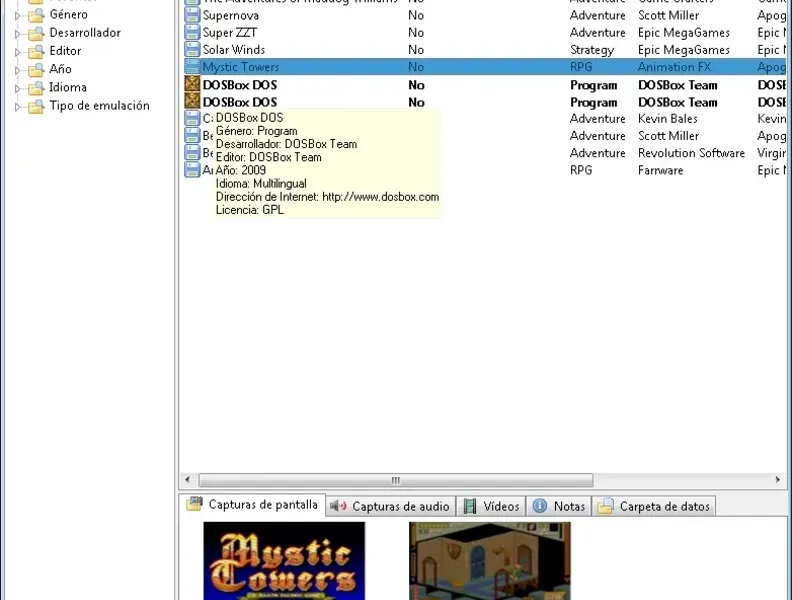Open the Vídeos tab
792x600 pixels.
(x=491, y=506)
